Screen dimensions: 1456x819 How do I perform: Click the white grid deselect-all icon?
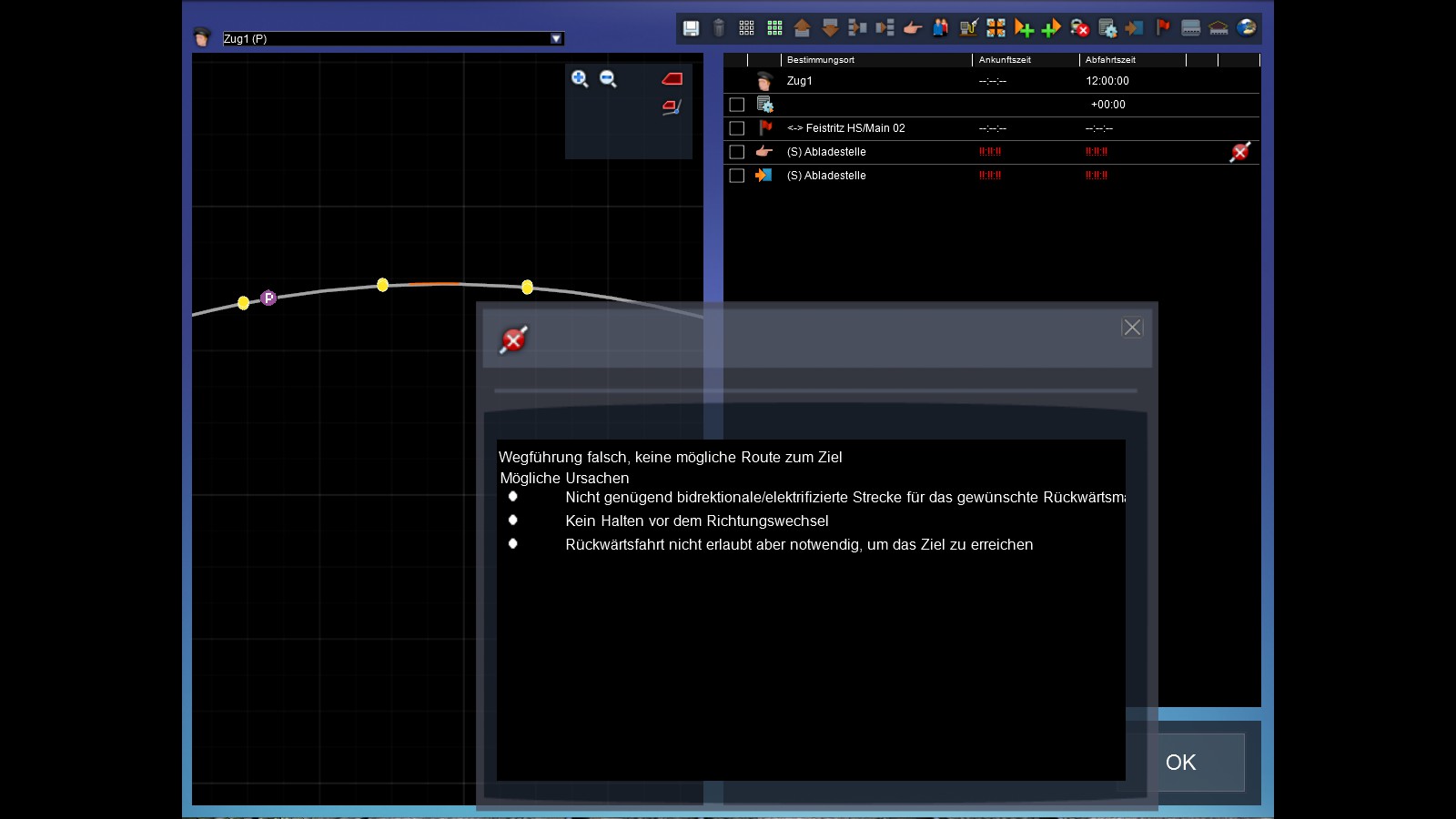(747, 28)
